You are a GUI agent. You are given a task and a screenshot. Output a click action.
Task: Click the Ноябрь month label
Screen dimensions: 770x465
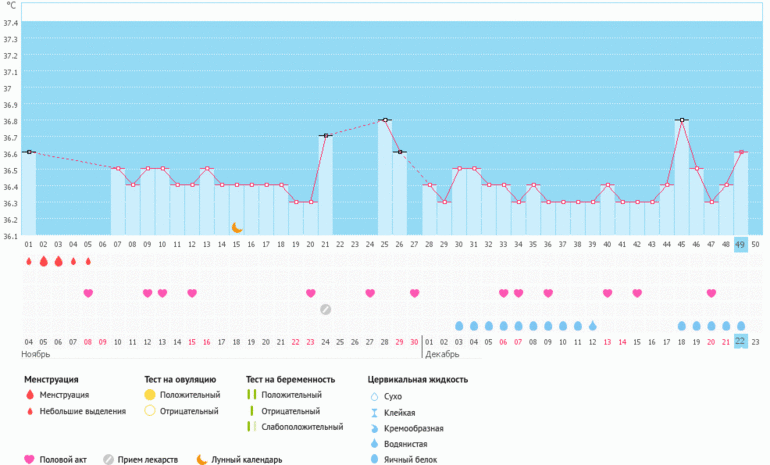pyautogui.click(x=36, y=354)
